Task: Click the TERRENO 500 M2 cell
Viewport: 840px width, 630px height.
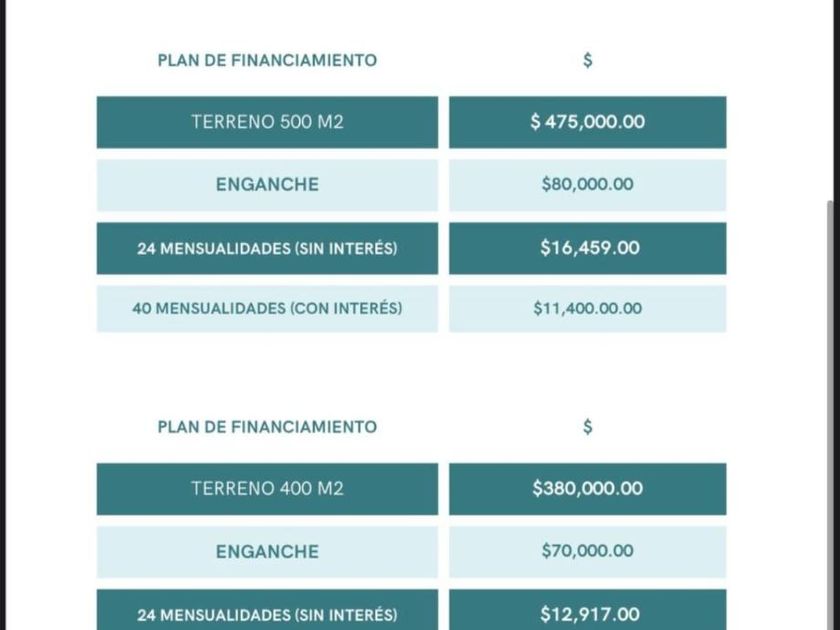Action: click(x=267, y=122)
